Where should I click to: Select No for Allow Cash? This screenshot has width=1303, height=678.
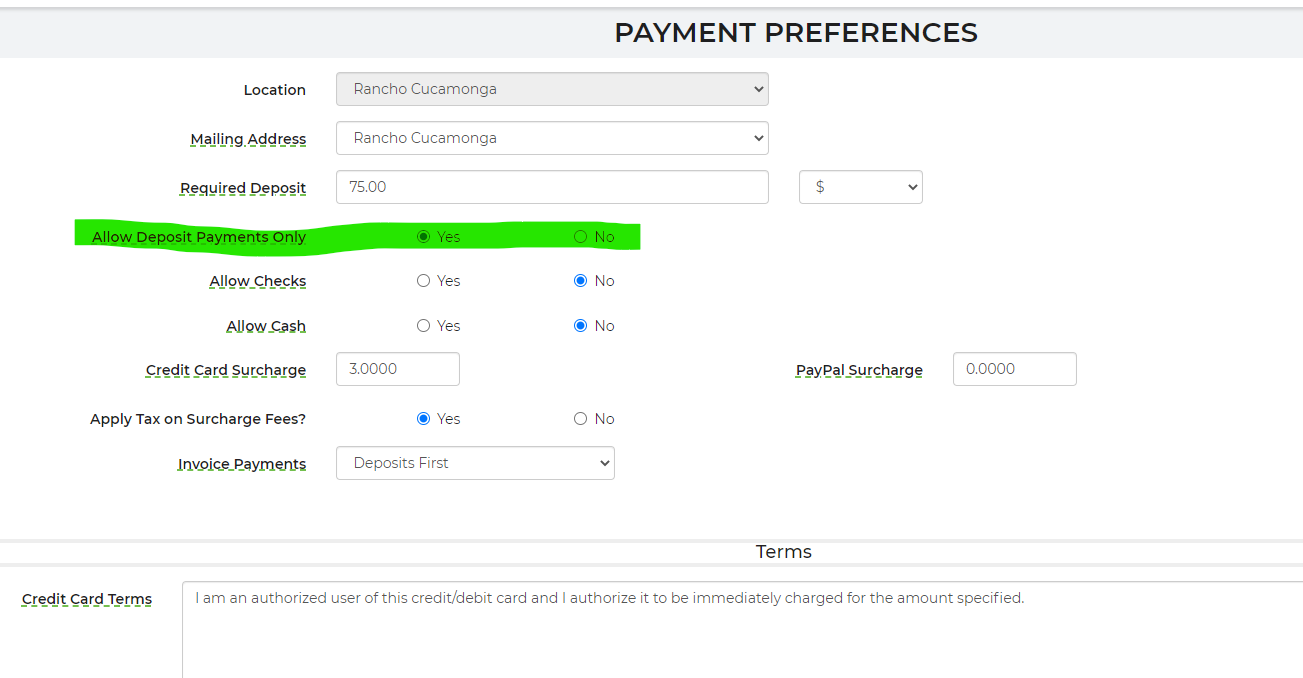pos(580,326)
